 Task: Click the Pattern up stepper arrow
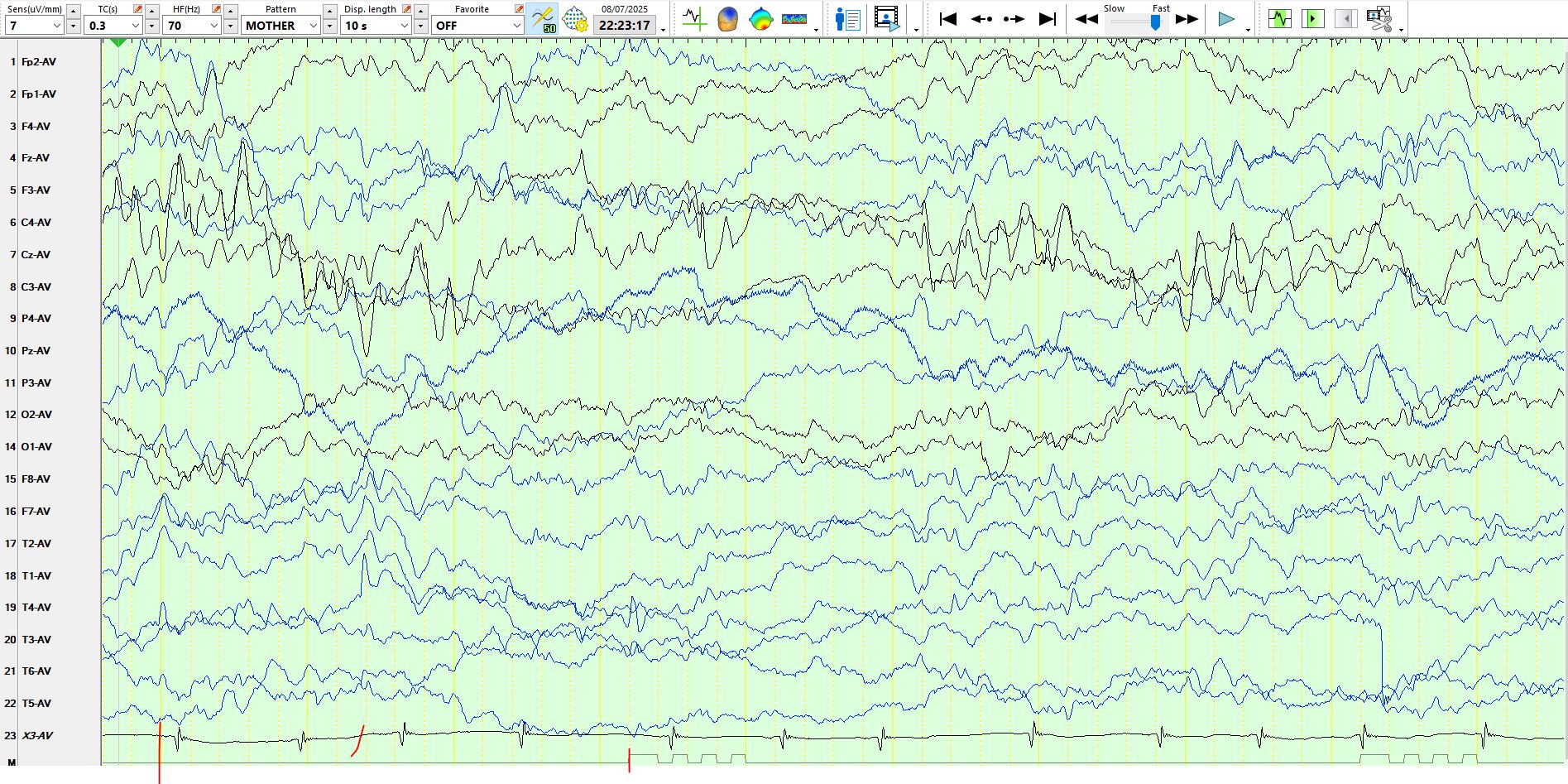[x=329, y=11]
